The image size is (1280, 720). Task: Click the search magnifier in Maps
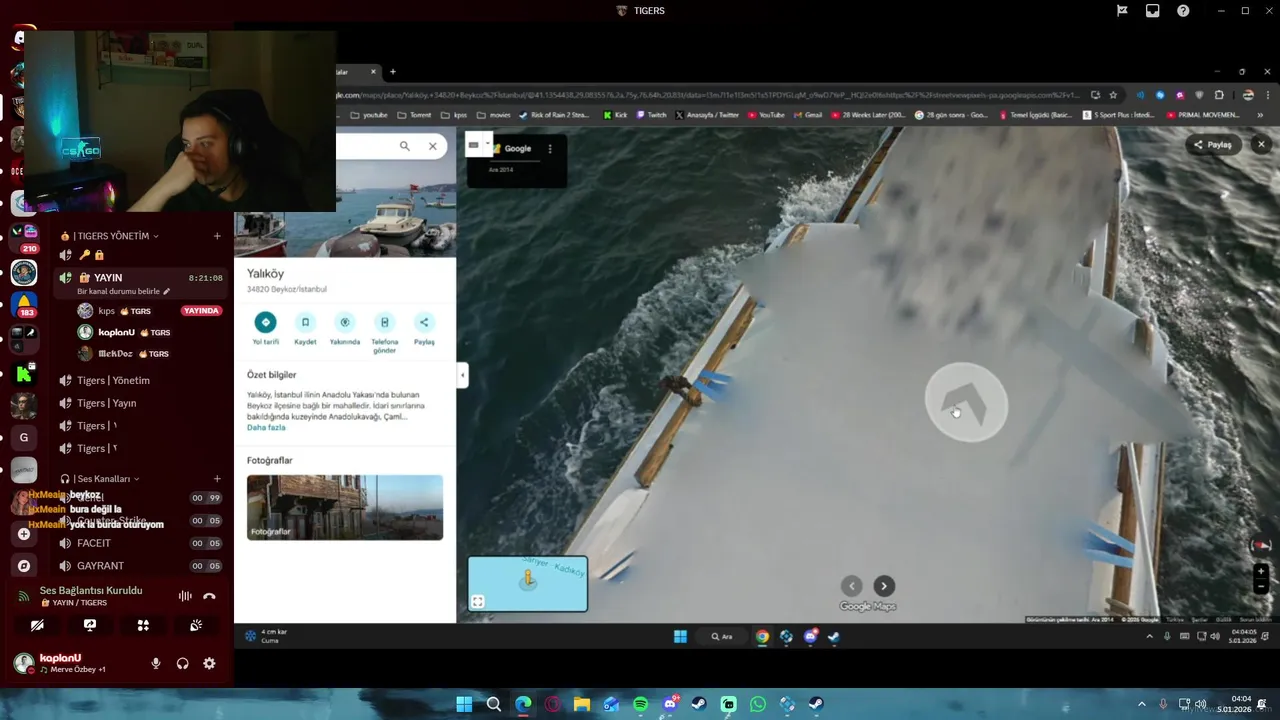click(405, 146)
